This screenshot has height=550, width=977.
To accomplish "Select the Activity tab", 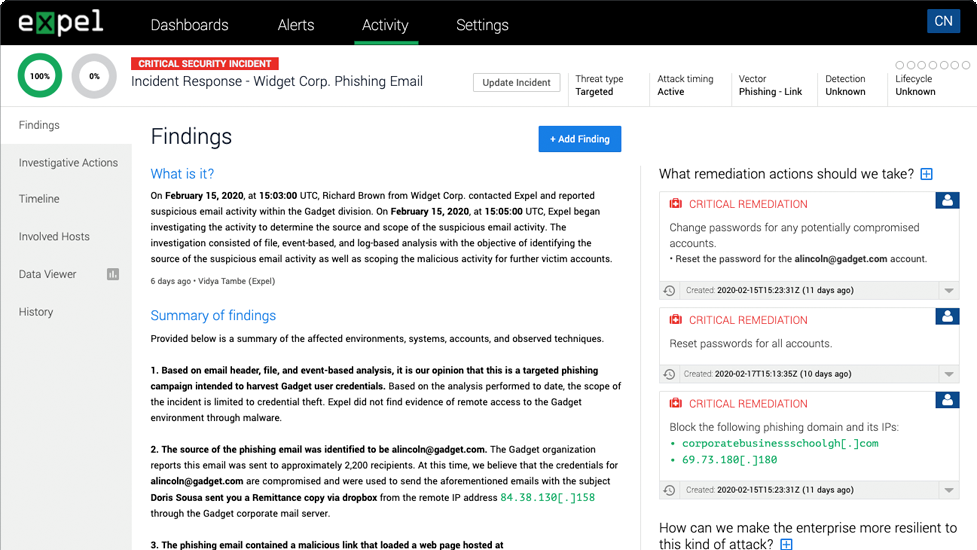I will pos(385,25).
